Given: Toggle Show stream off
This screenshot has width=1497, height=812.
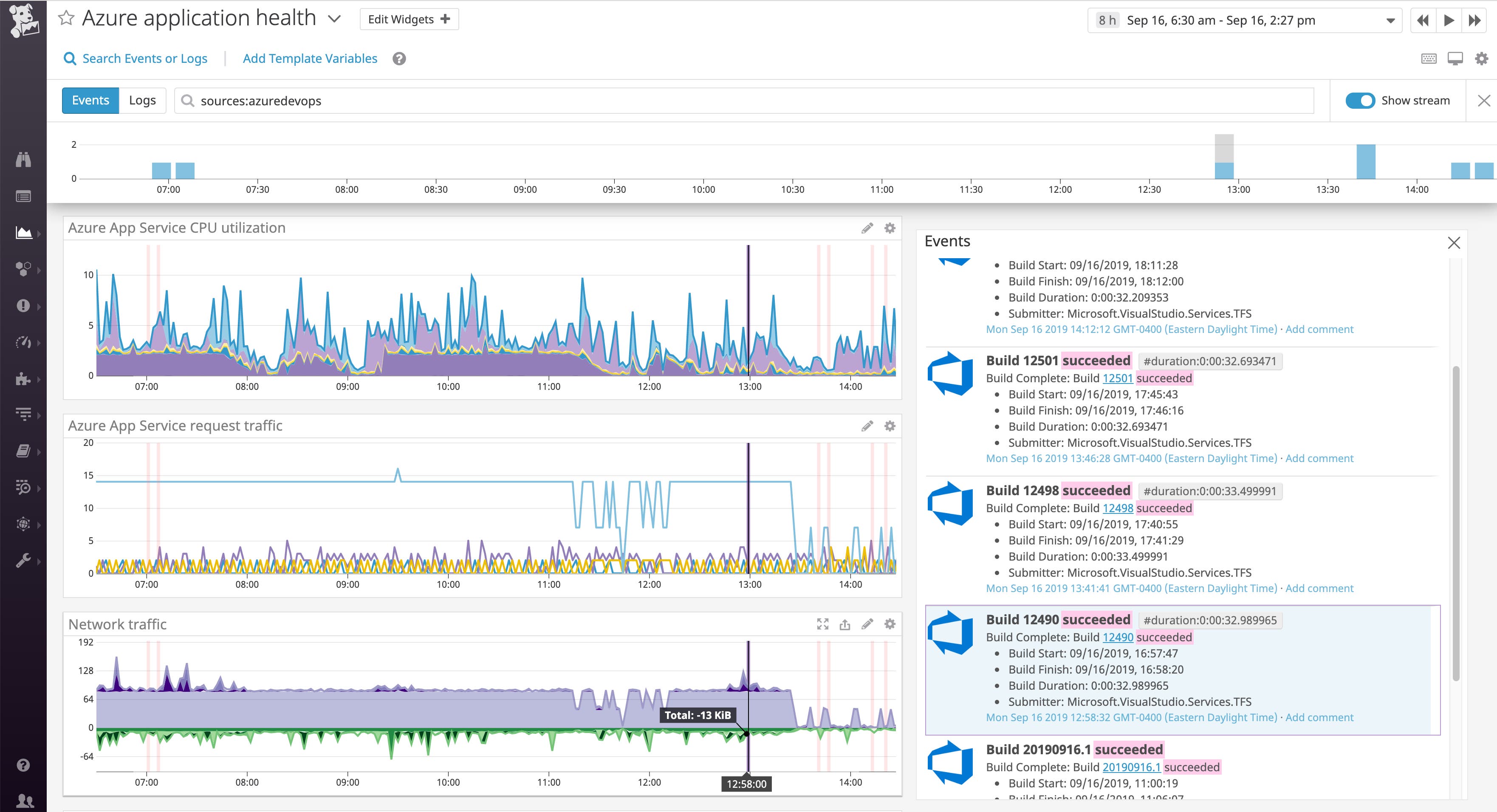Looking at the screenshot, I should click(1360, 100).
